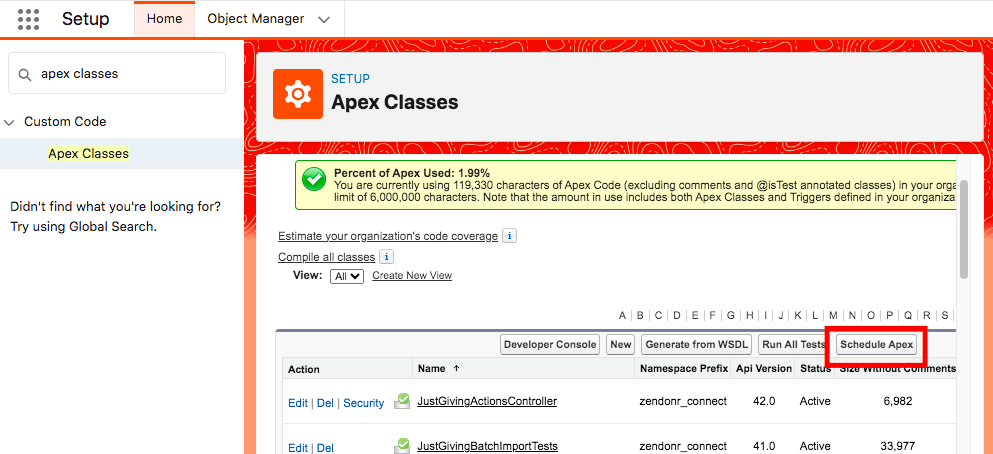
Task: Filter the list by letter D
Action: click(x=677, y=315)
